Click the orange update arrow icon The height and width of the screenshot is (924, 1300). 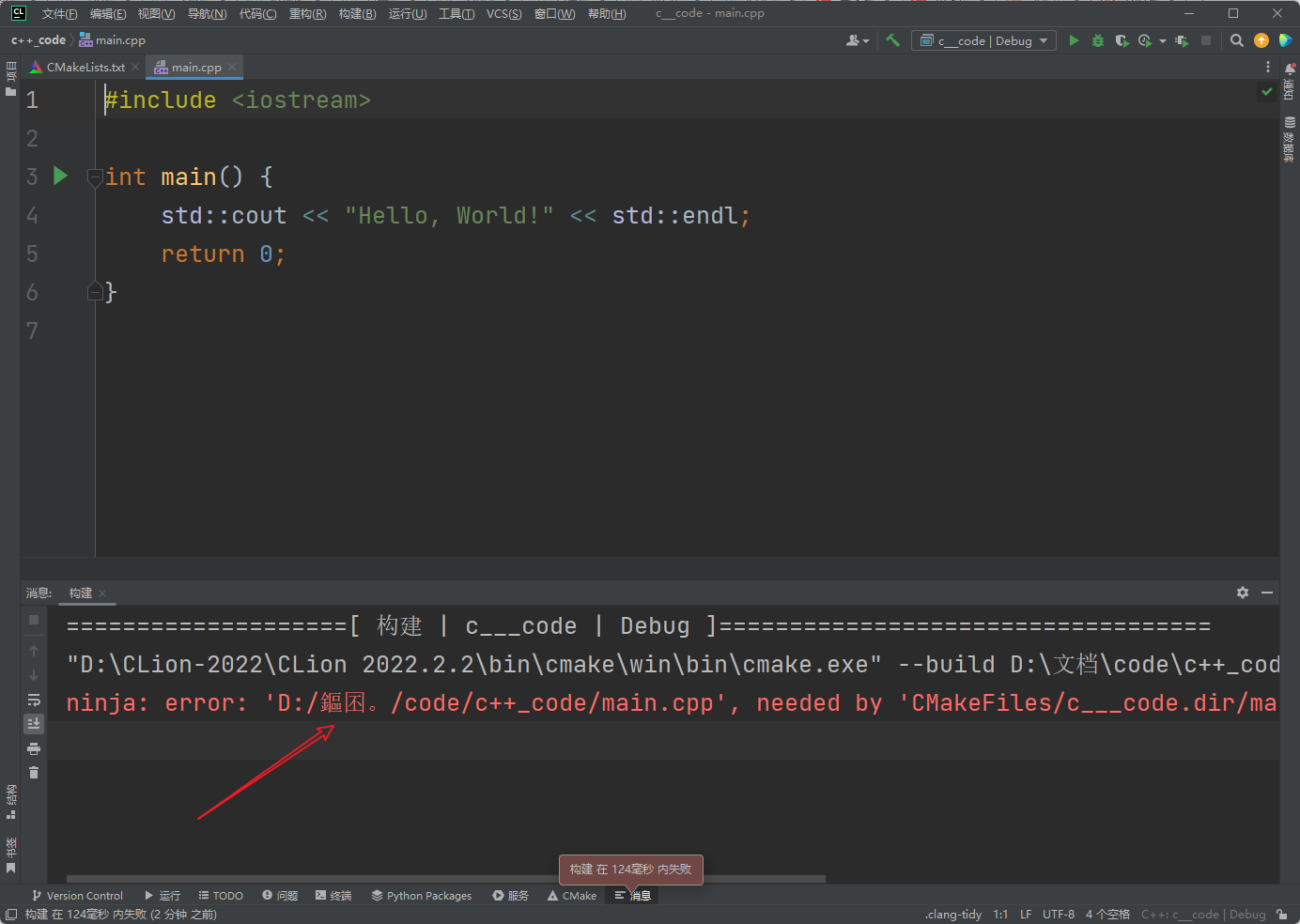(x=1261, y=40)
